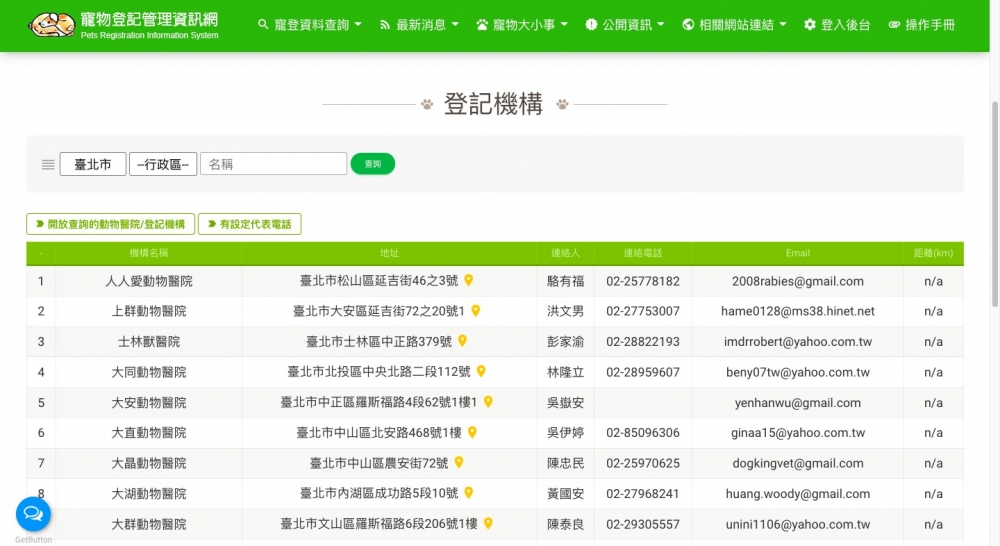Click the hamburger icon beside 臺北市 filter
Image resolution: width=1000 pixels, height=546 pixels.
(x=48, y=165)
